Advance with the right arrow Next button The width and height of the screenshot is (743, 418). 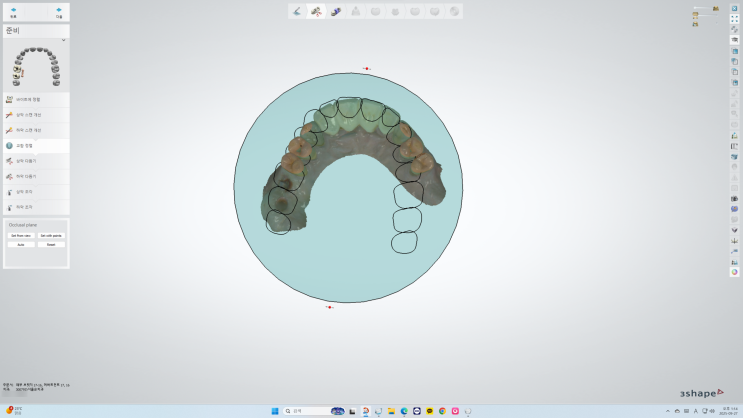point(59,12)
